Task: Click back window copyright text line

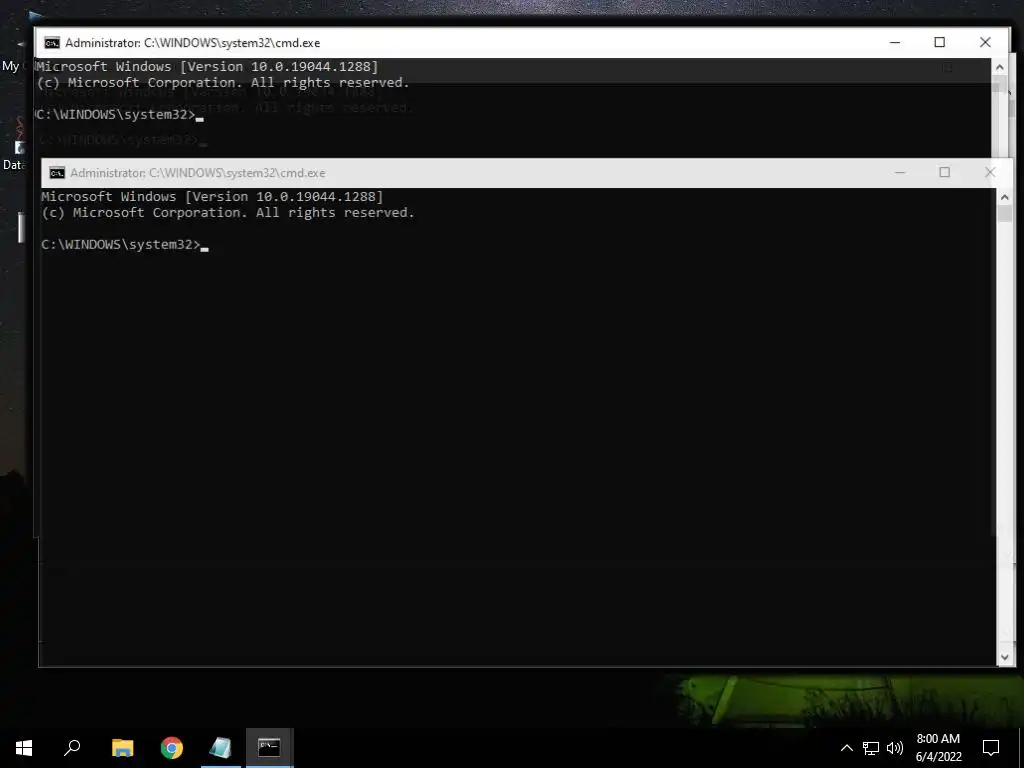Action: pos(223,83)
